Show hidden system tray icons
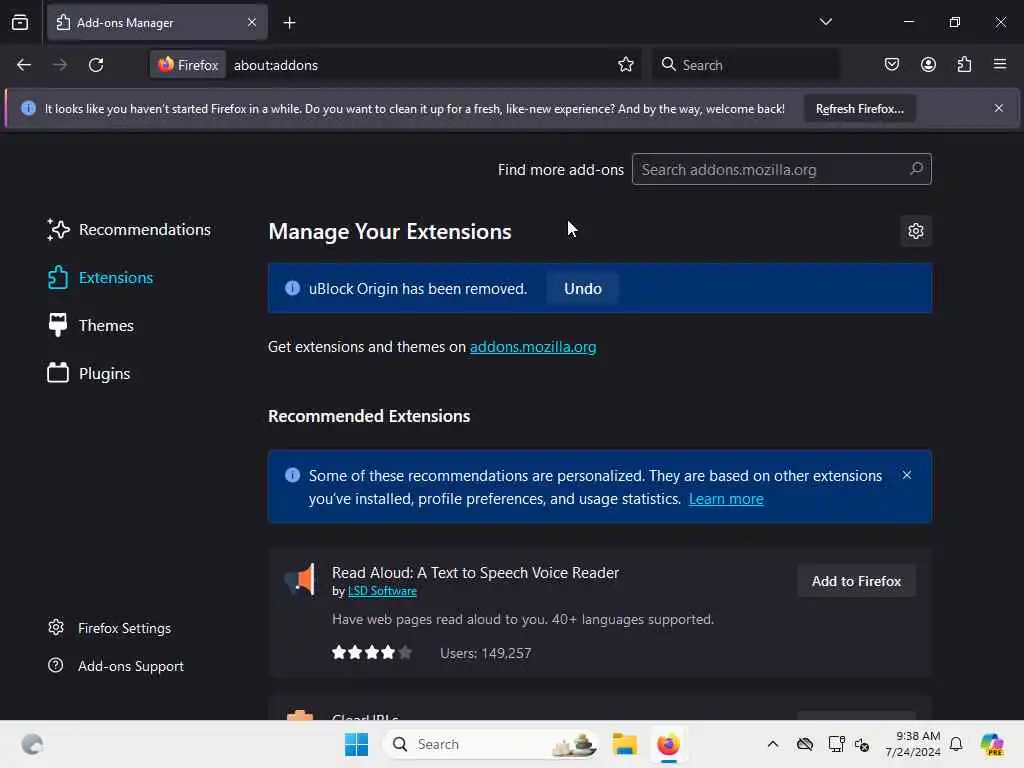Screen dimensions: 1024x768 click(773, 744)
